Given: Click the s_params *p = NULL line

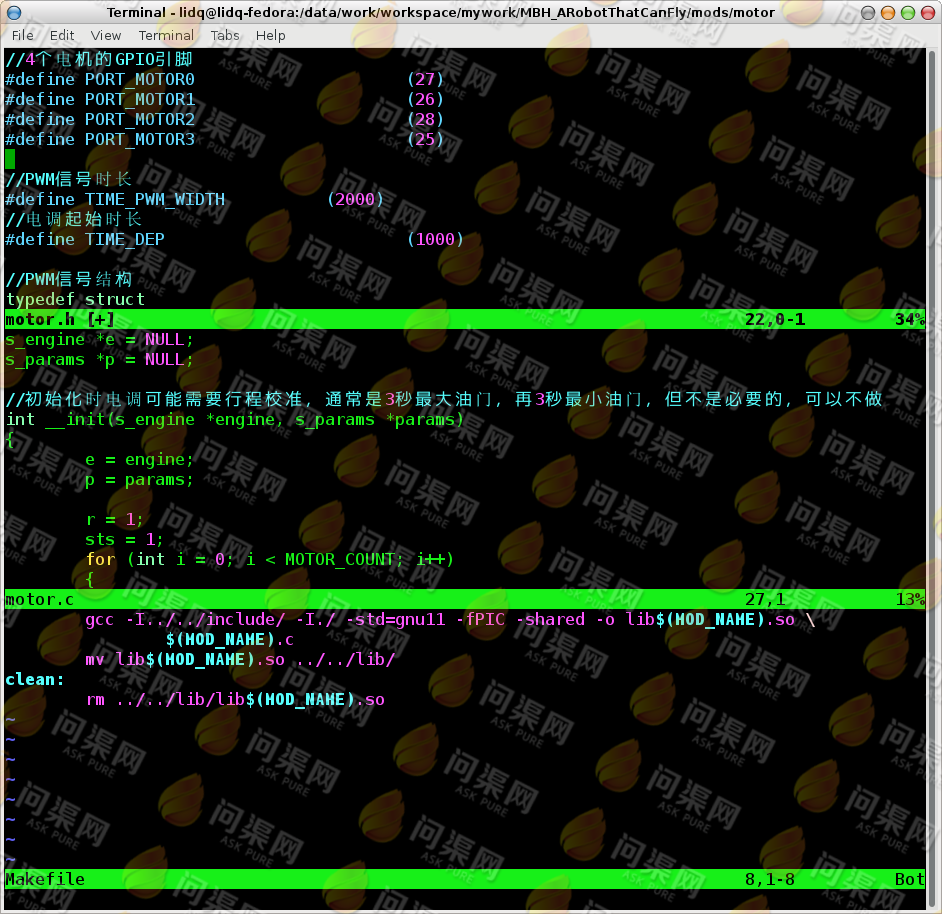Looking at the screenshot, I should pyautogui.click(x=99, y=359).
